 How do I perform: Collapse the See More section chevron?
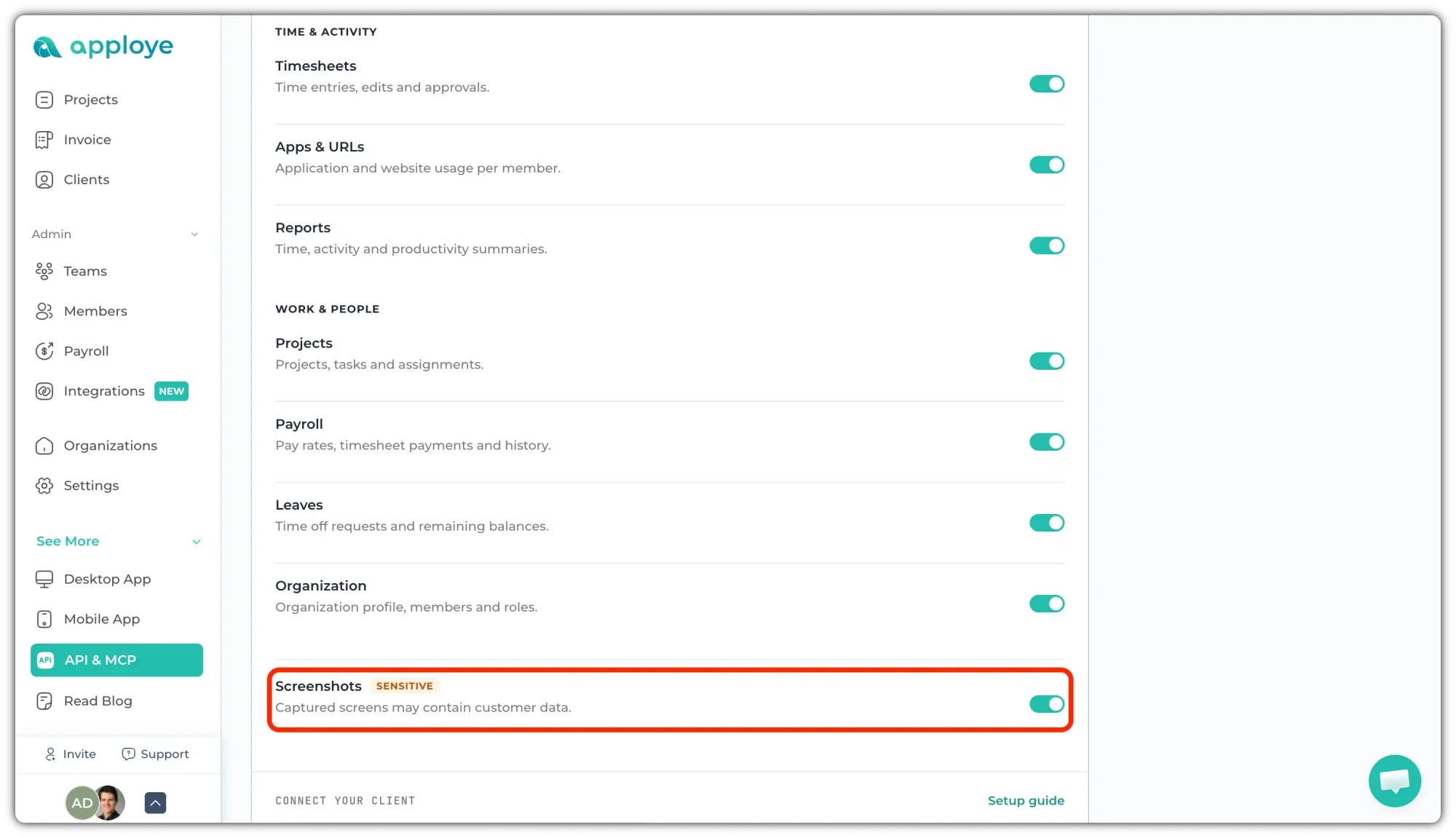(x=197, y=542)
